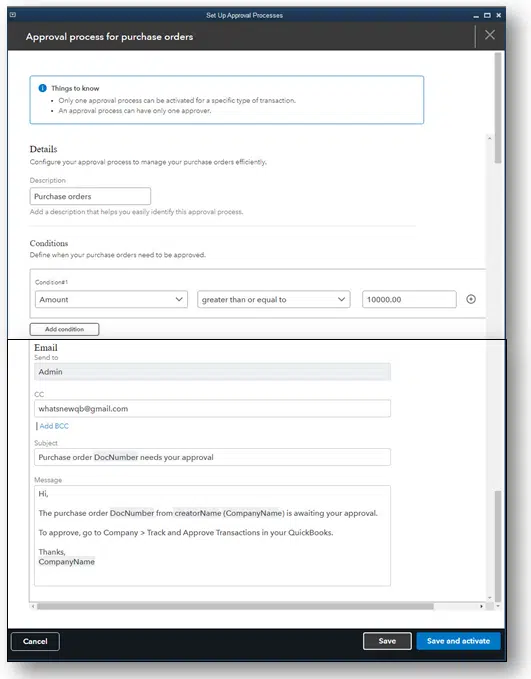This screenshot has height=679, width=531.
Task: Click right arrow of horizontal scrollbar
Action: coord(481,606)
